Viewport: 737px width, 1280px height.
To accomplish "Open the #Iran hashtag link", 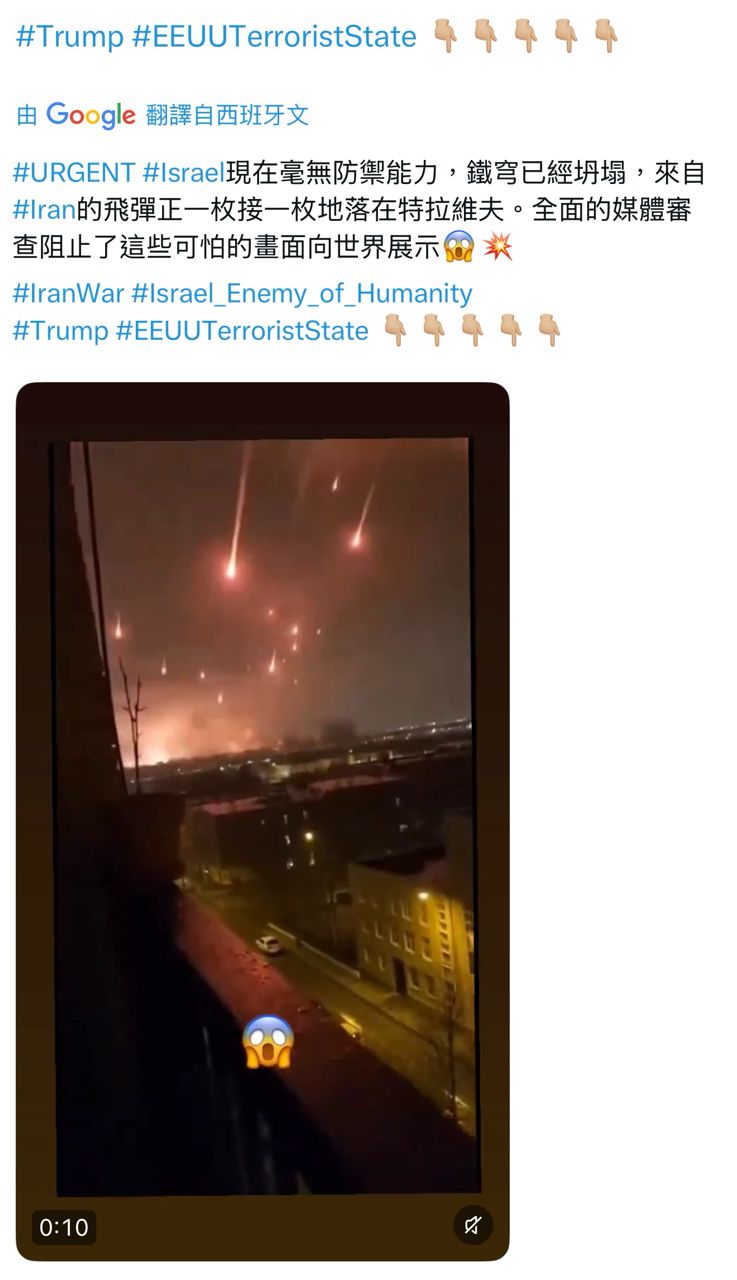I will tap(44, 210).
